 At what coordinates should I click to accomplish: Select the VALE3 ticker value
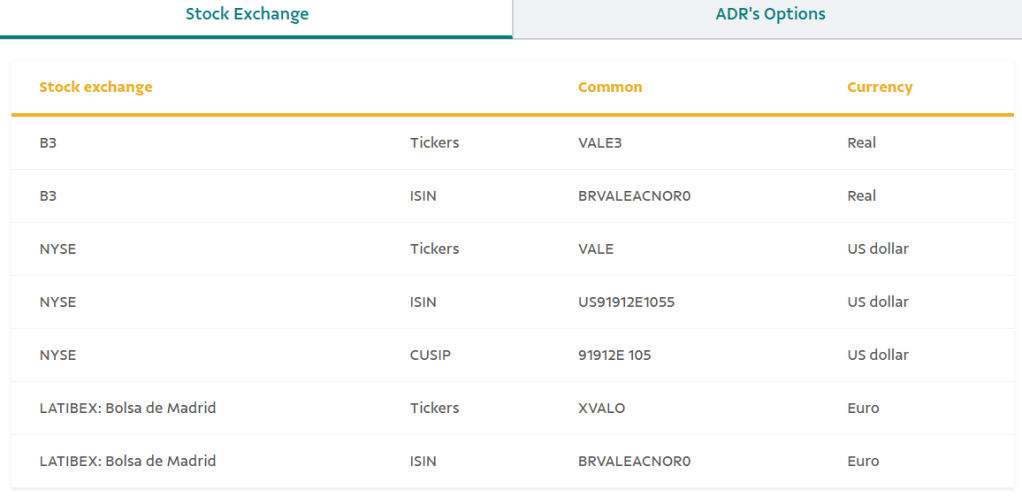[x=600, y=143]
